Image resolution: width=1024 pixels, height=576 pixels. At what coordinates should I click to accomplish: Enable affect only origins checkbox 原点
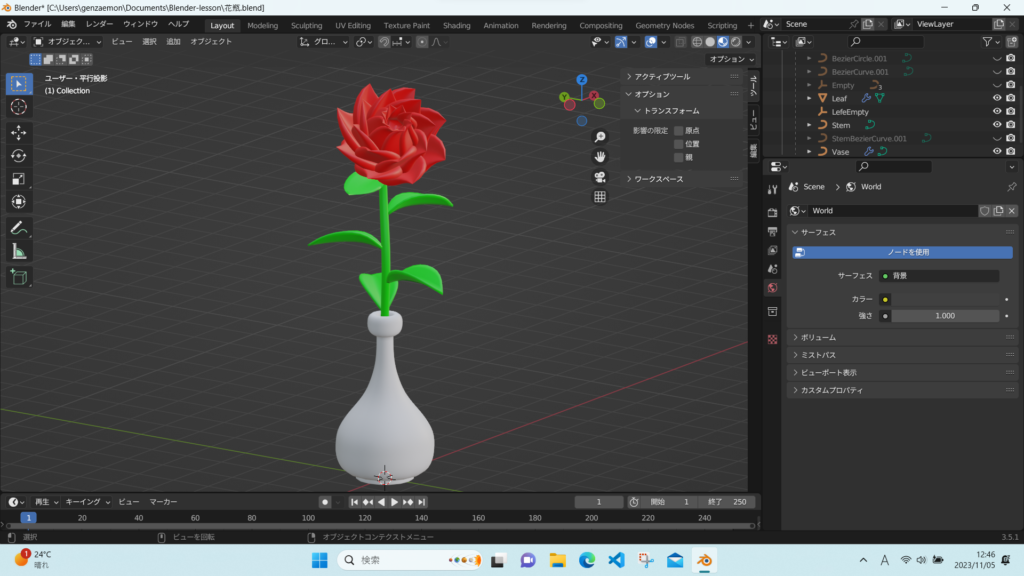click(x=679, y=131)
